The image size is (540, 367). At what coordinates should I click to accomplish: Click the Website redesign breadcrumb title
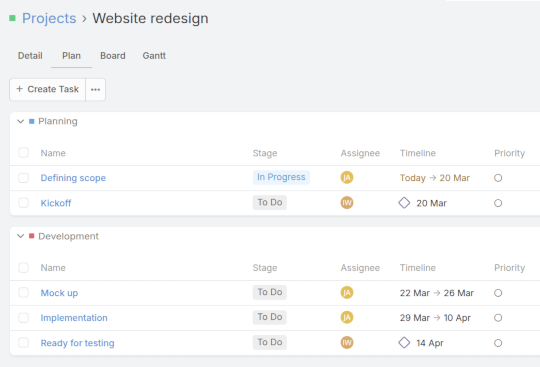tap(150, 18)
